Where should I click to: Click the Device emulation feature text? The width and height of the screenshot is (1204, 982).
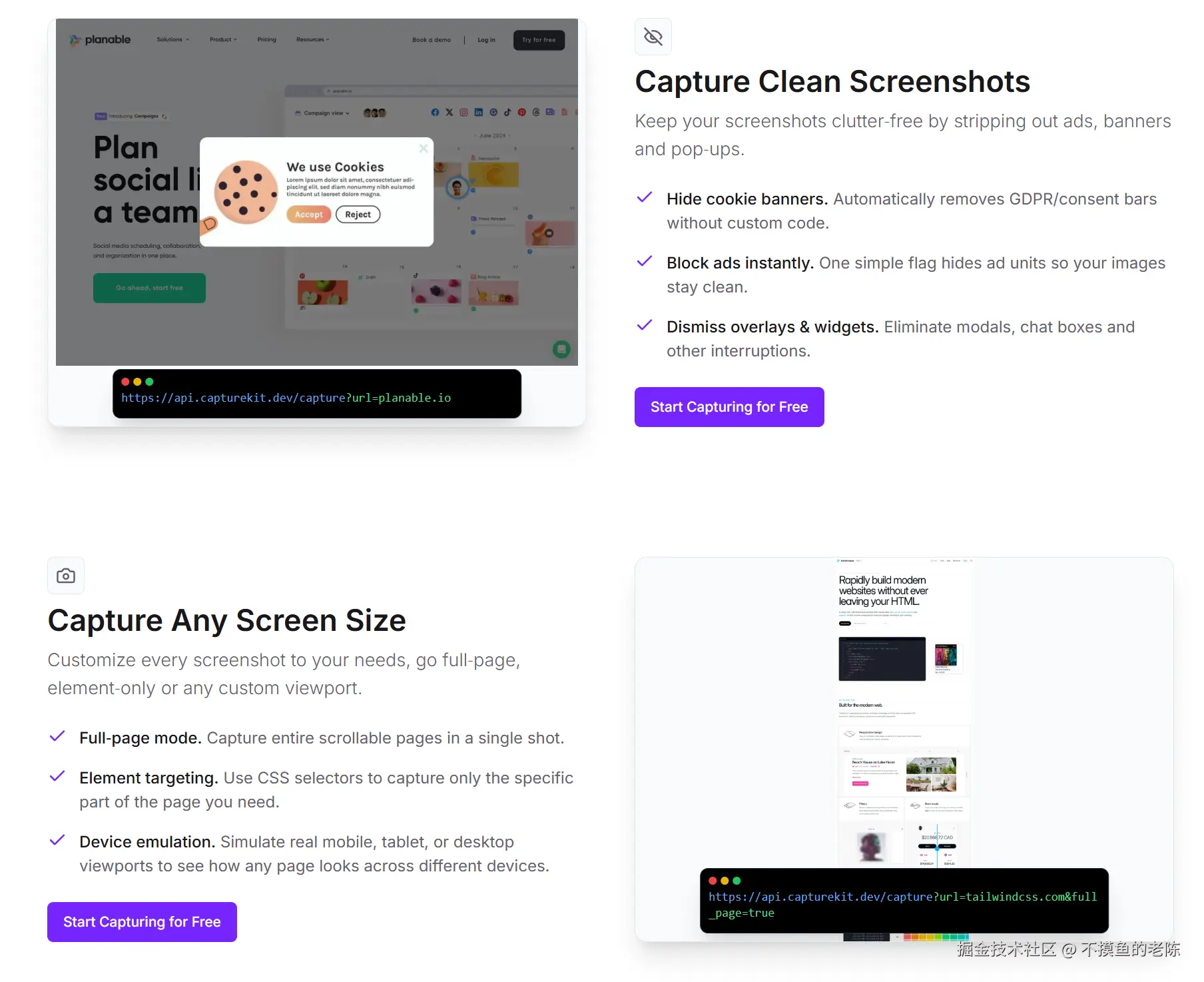(314, 854)
